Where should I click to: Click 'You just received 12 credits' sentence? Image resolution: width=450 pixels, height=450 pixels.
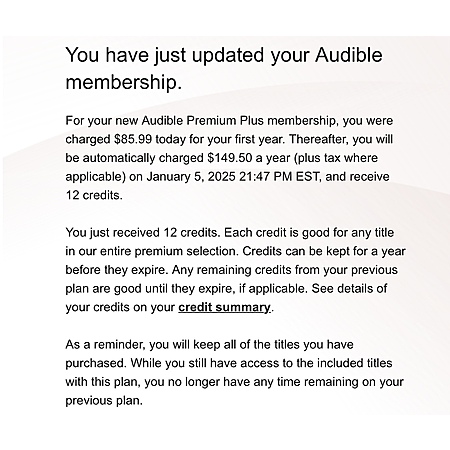click(143, 232)
